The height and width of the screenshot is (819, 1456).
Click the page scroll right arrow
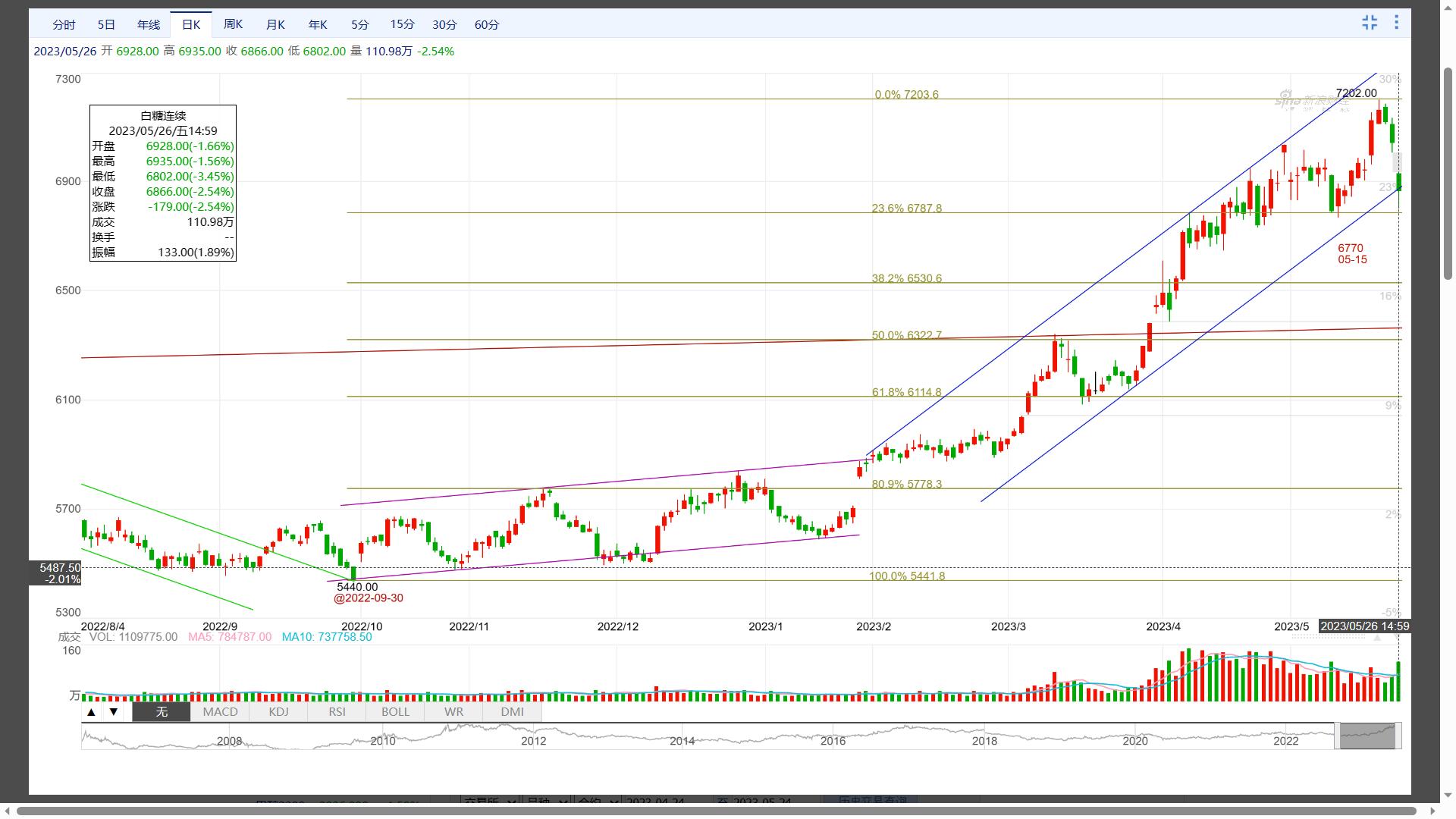(x=1432, y=811)
